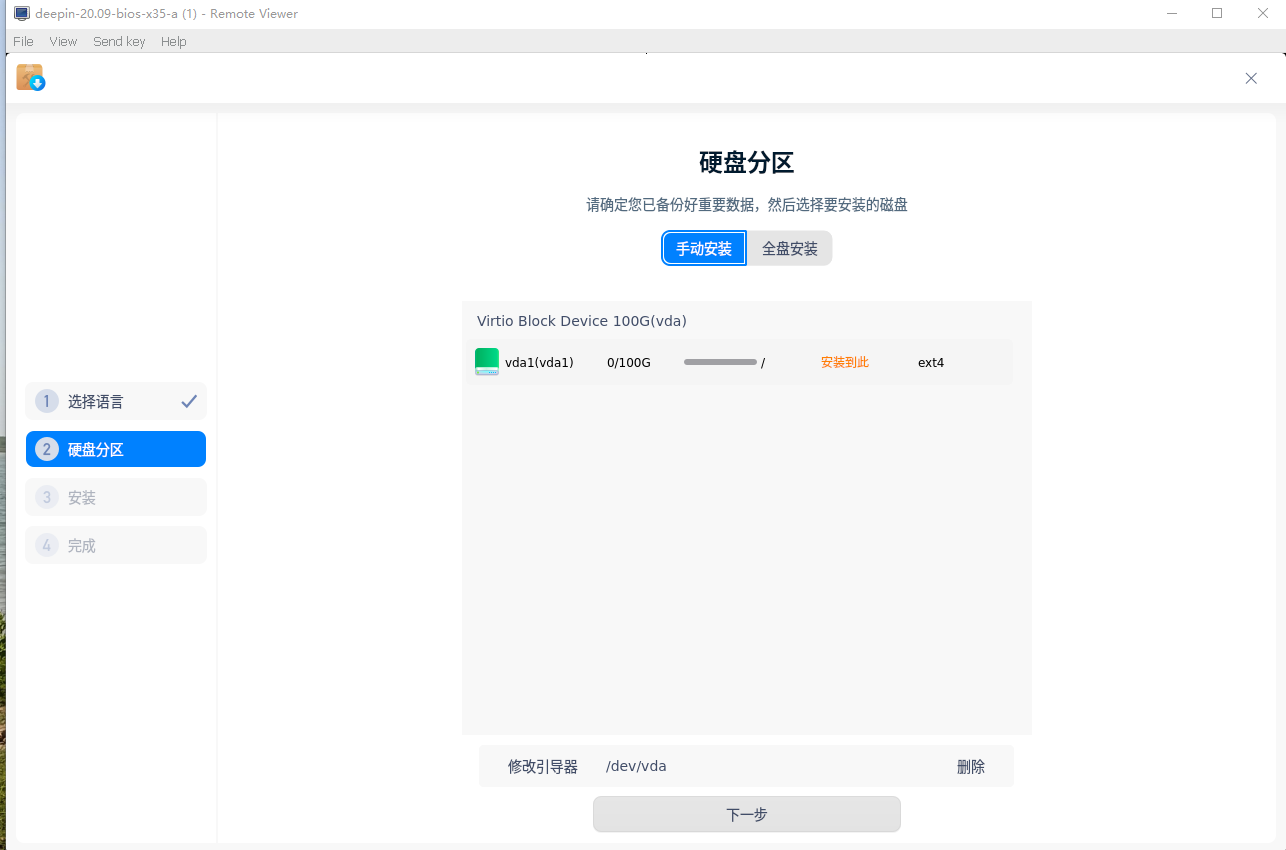Click the 删除 delete button
The width and height of the screenshot is (1286, 850).
coord(970,767)
